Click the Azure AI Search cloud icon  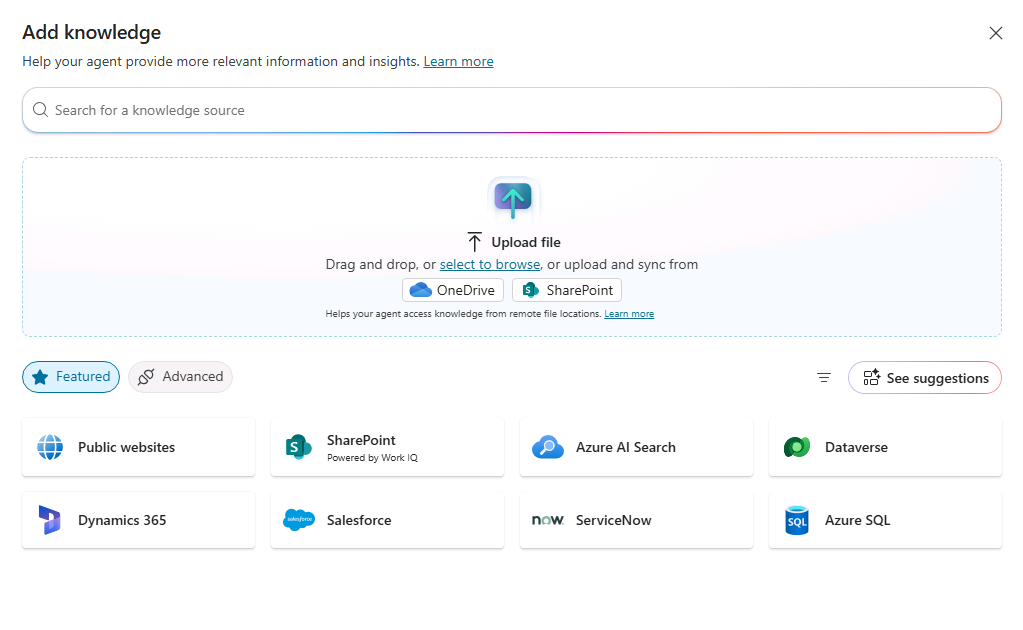tap(548, 447)
